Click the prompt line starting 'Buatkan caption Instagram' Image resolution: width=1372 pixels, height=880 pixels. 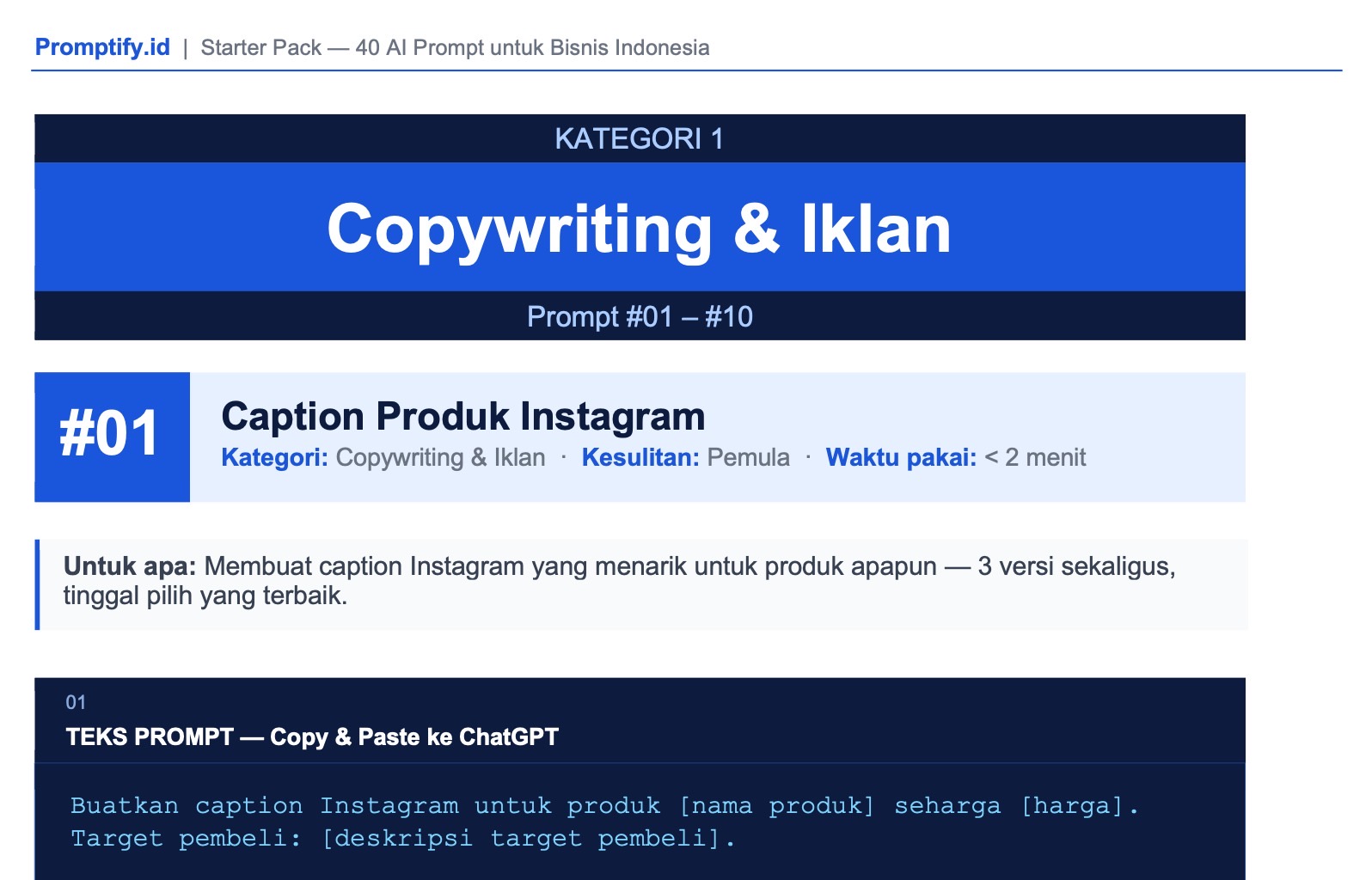point(605,805)
